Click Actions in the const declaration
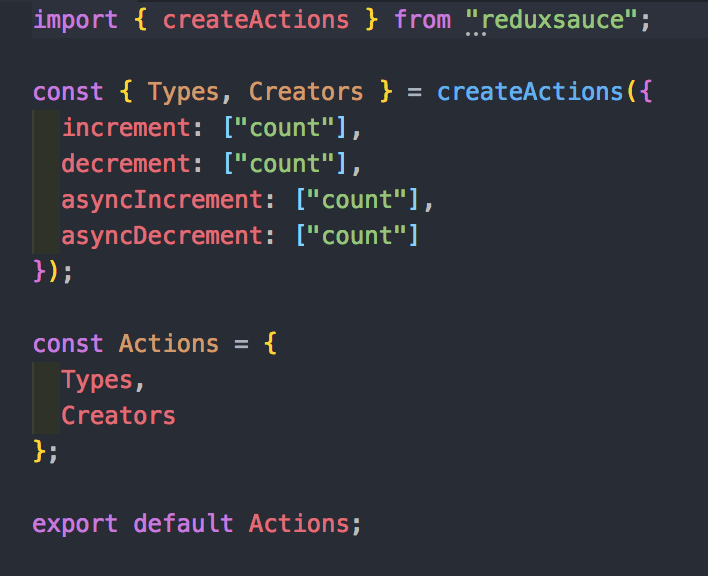708x576 pixels. 168,344
